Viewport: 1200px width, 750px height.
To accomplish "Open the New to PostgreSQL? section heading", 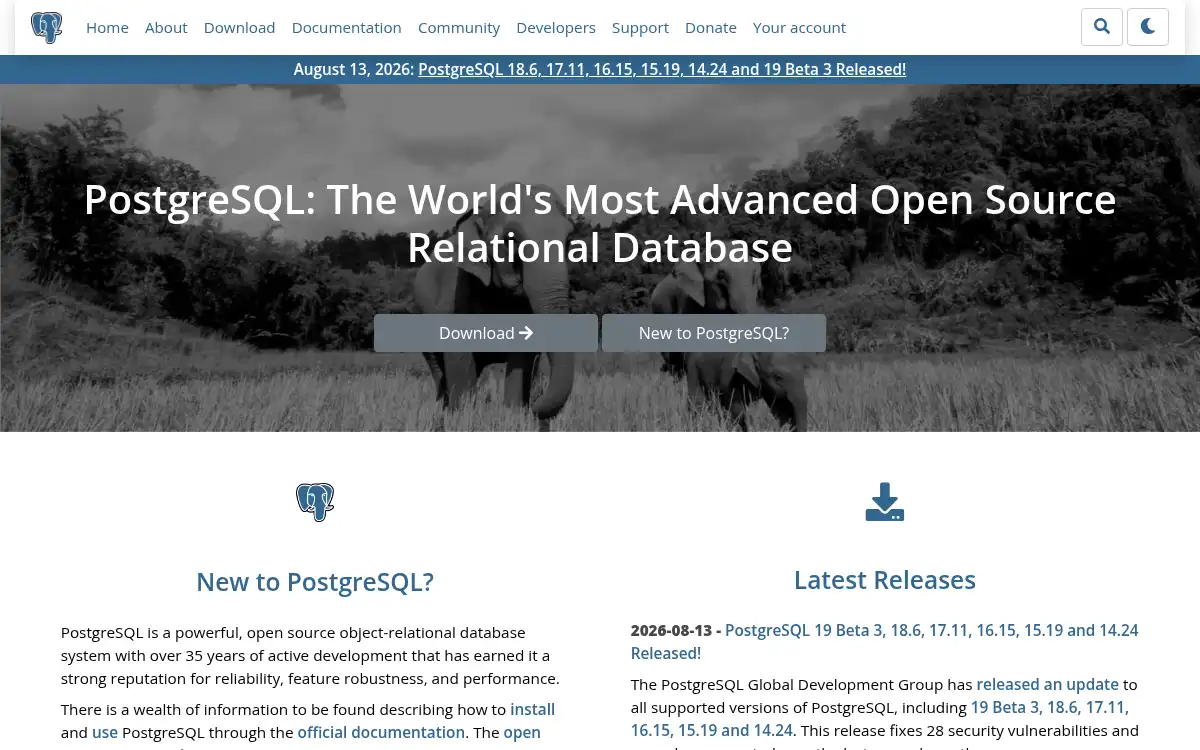I will pyautogui.click(x=315, y=582).
